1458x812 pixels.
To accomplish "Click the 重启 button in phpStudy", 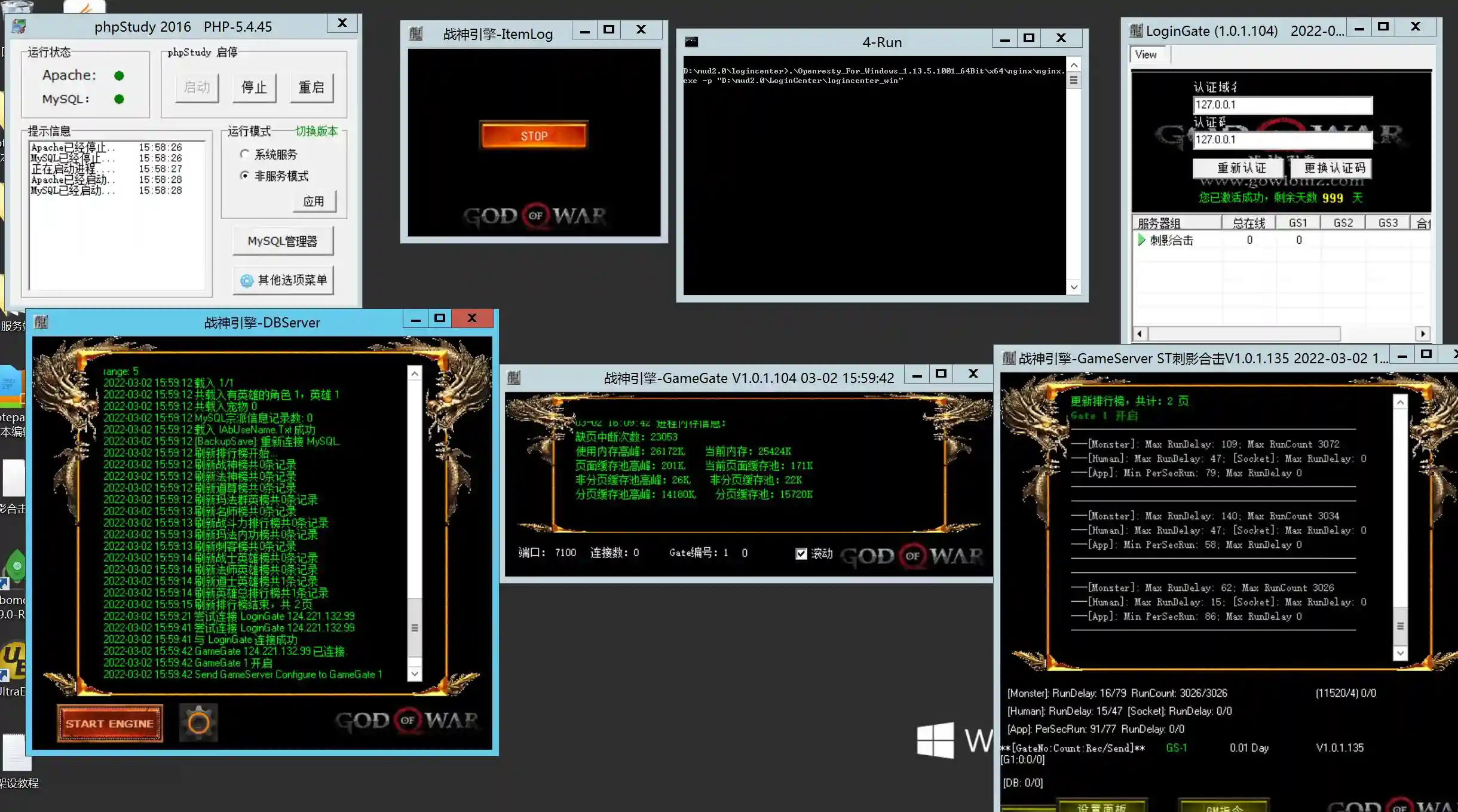I will click(x=311, y=88).
